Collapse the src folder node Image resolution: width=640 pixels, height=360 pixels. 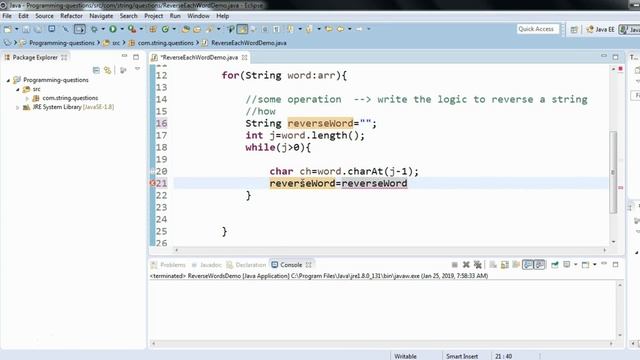18,89
